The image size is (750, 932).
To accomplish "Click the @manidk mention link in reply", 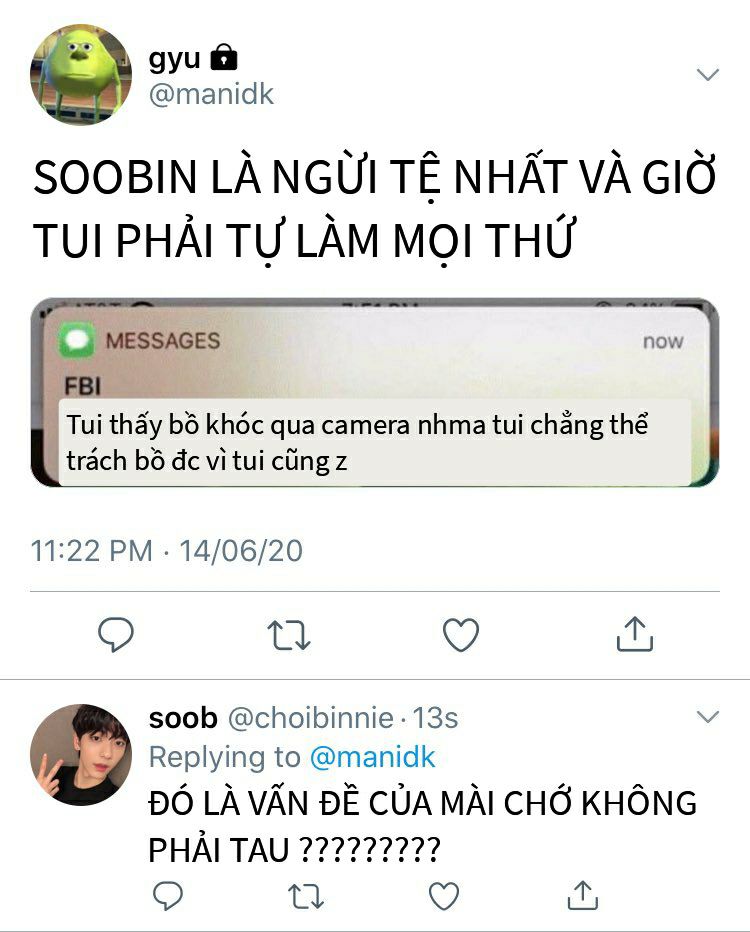I will point(373,758).
